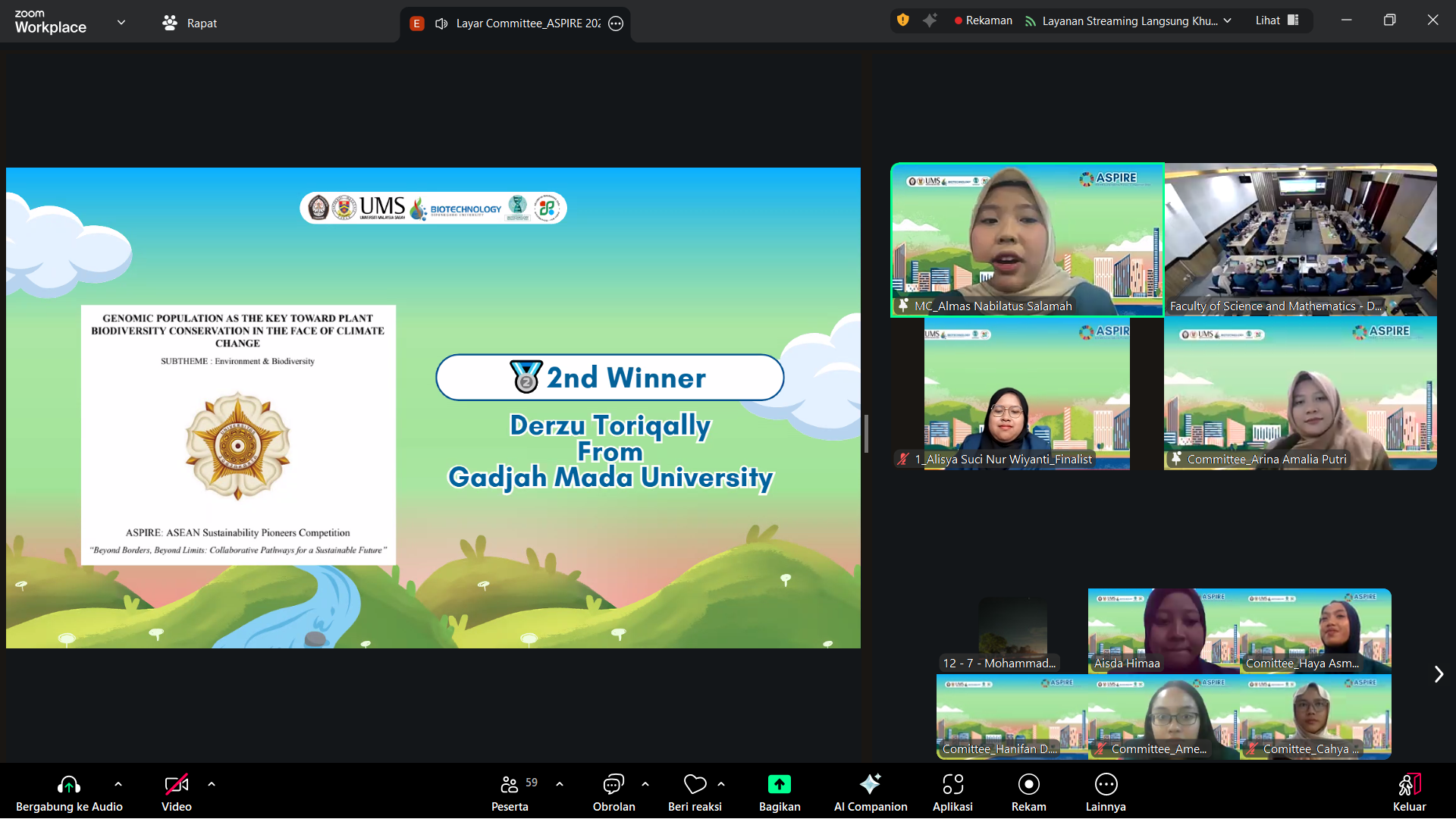Click the green Bagikan share screen icon

779,784
